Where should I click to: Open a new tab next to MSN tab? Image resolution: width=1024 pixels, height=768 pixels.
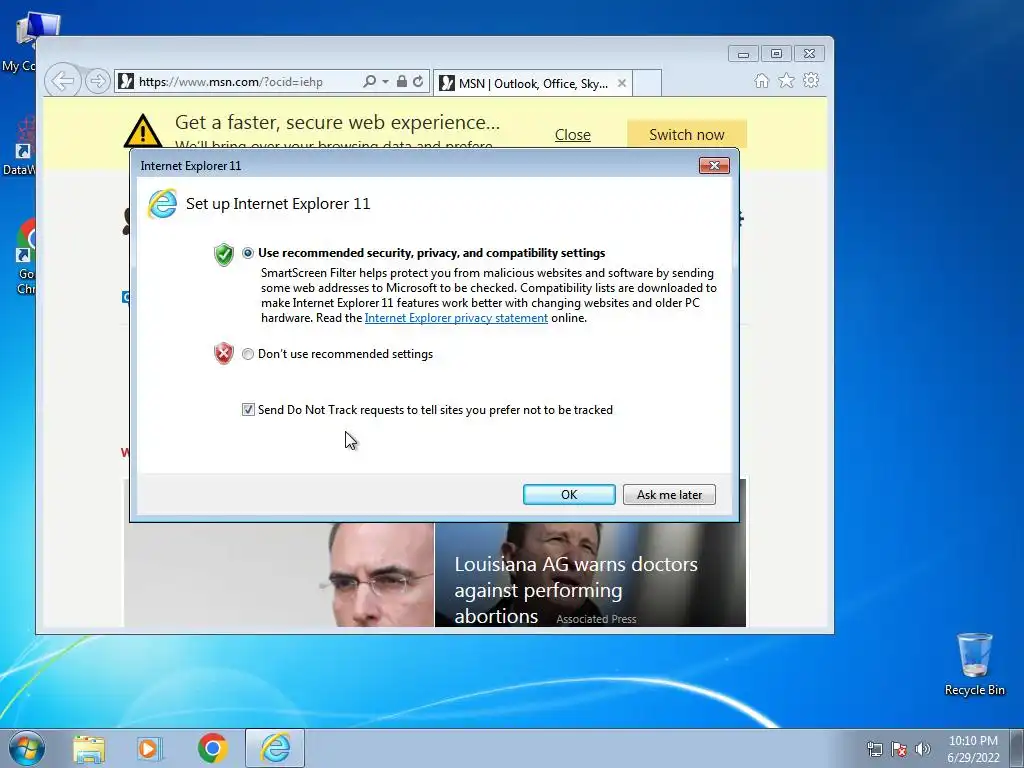click(647, 83)
